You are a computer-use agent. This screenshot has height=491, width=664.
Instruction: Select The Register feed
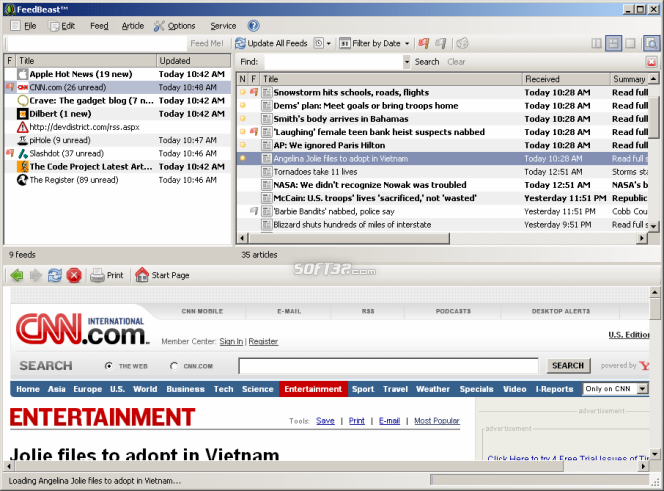(x=117, y=180)
